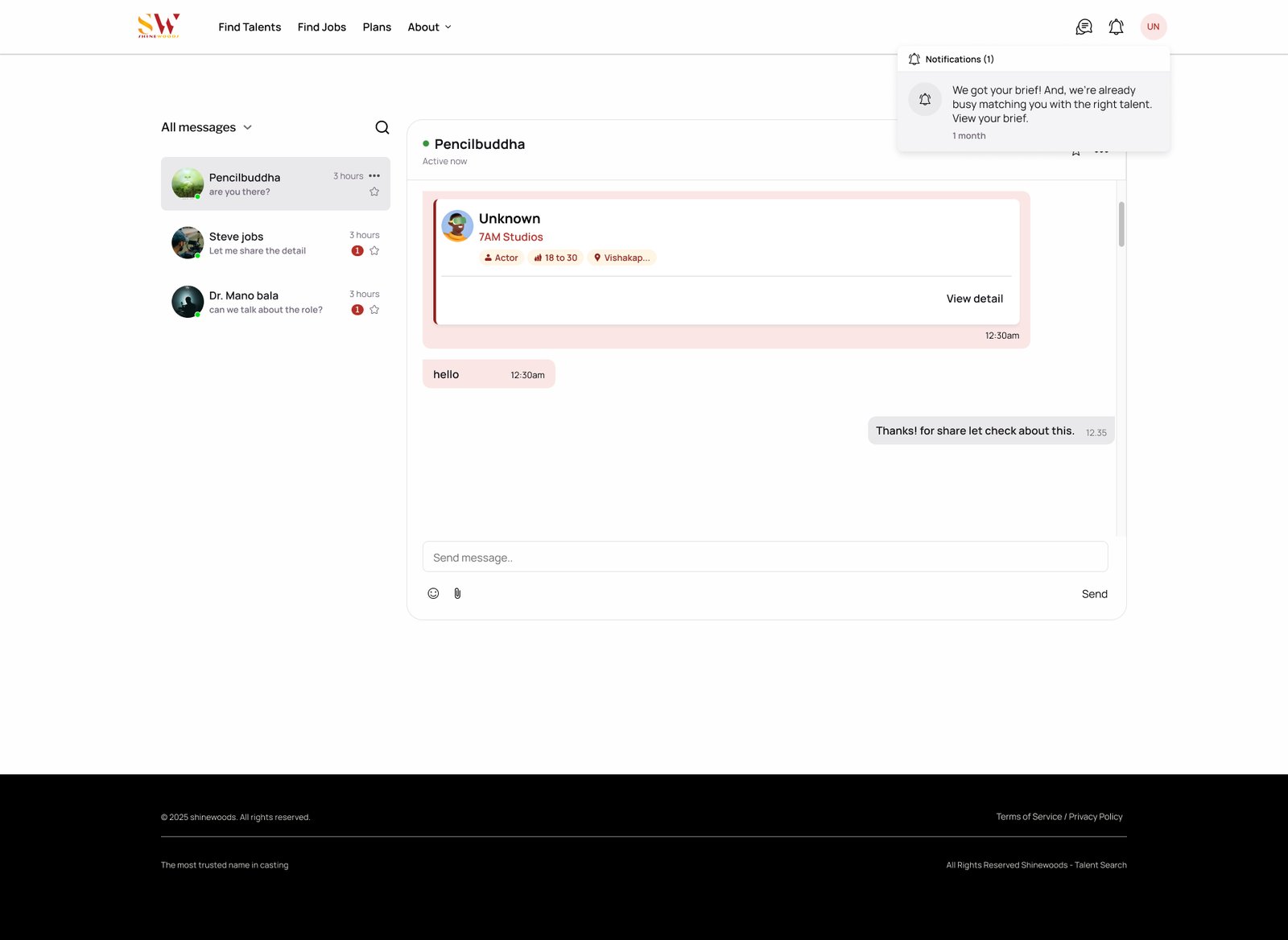The height and width of the screenshot is (940, 1288).
Task: Open emoji picker in message composer
Action: click(x=433, y=593)
